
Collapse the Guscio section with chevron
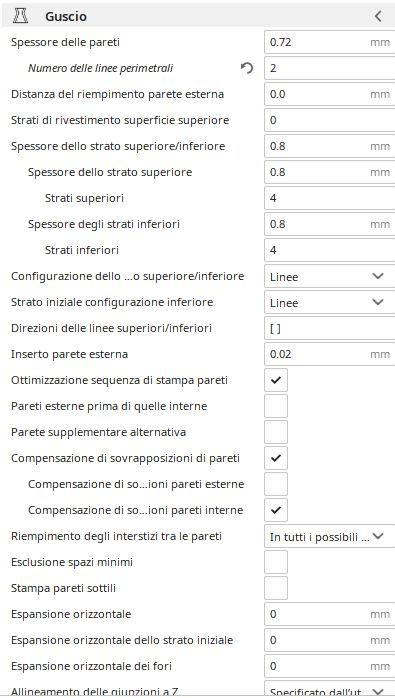point(378,16)
